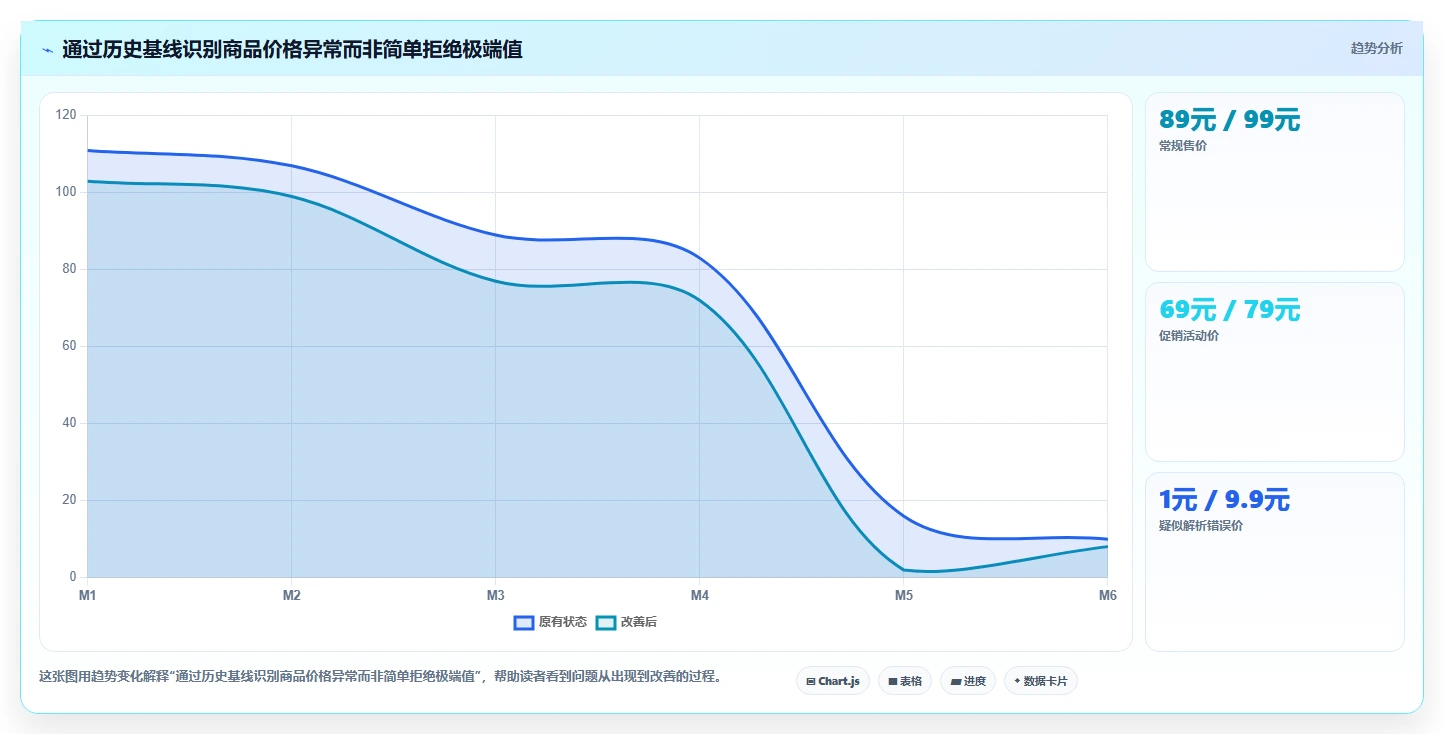Viewport: 1444px width, 734px height.
Task: Toggle the 改善后 legend series
Action: click(x=627, y=622)
